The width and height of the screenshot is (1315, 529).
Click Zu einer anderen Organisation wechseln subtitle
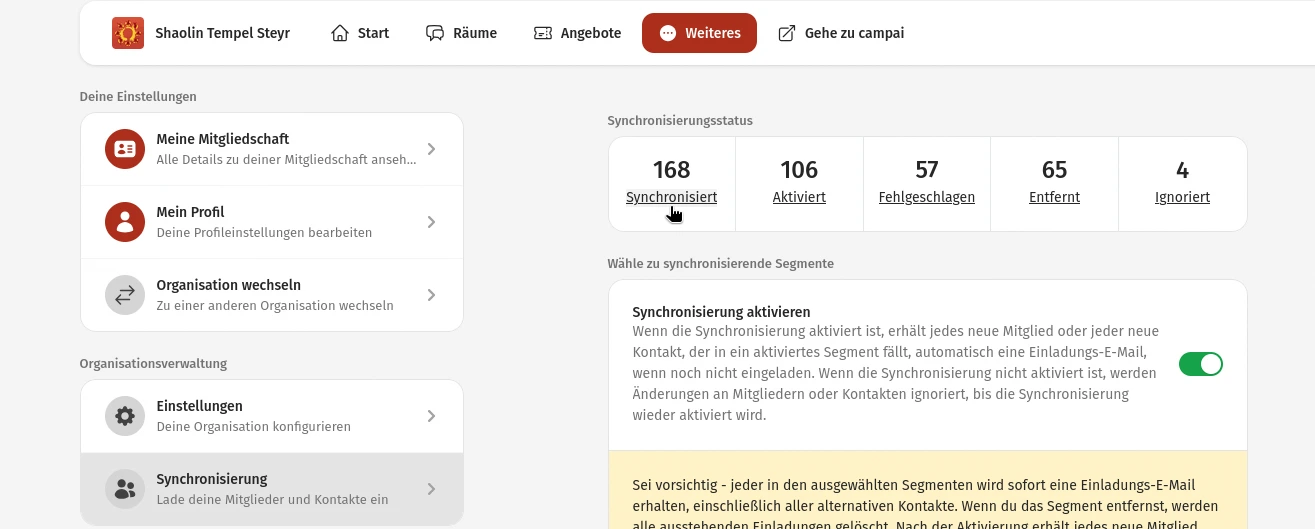275,305
